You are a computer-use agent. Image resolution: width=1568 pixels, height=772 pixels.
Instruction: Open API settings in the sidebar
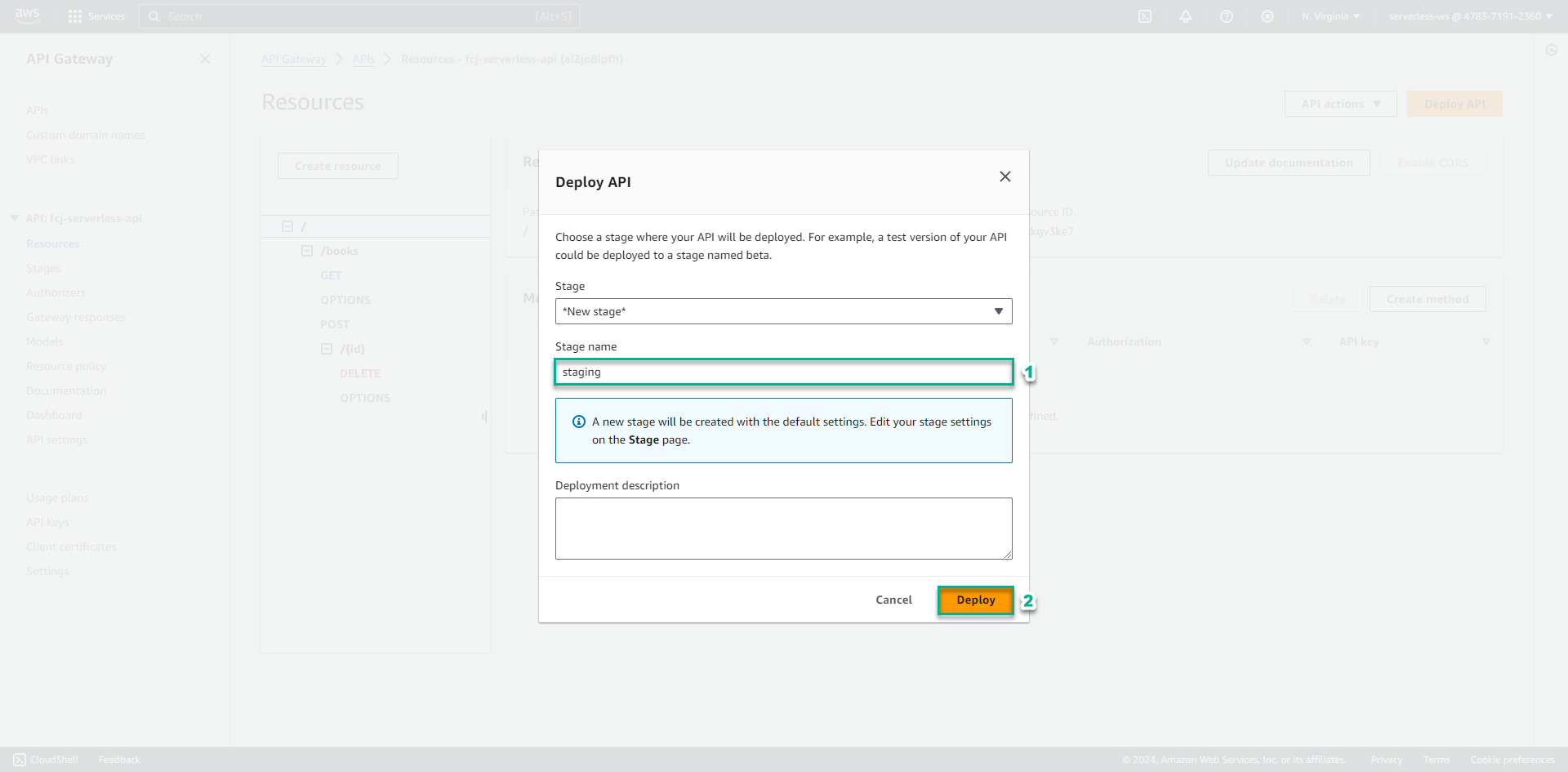57,440
